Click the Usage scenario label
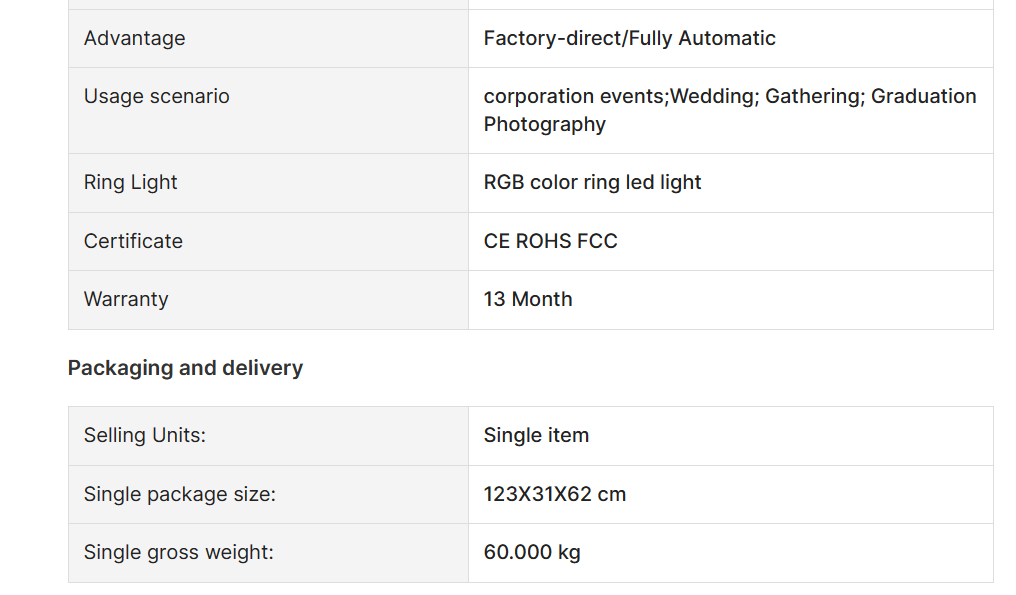Screen dimensions: 1016x595 coord(157,96)
